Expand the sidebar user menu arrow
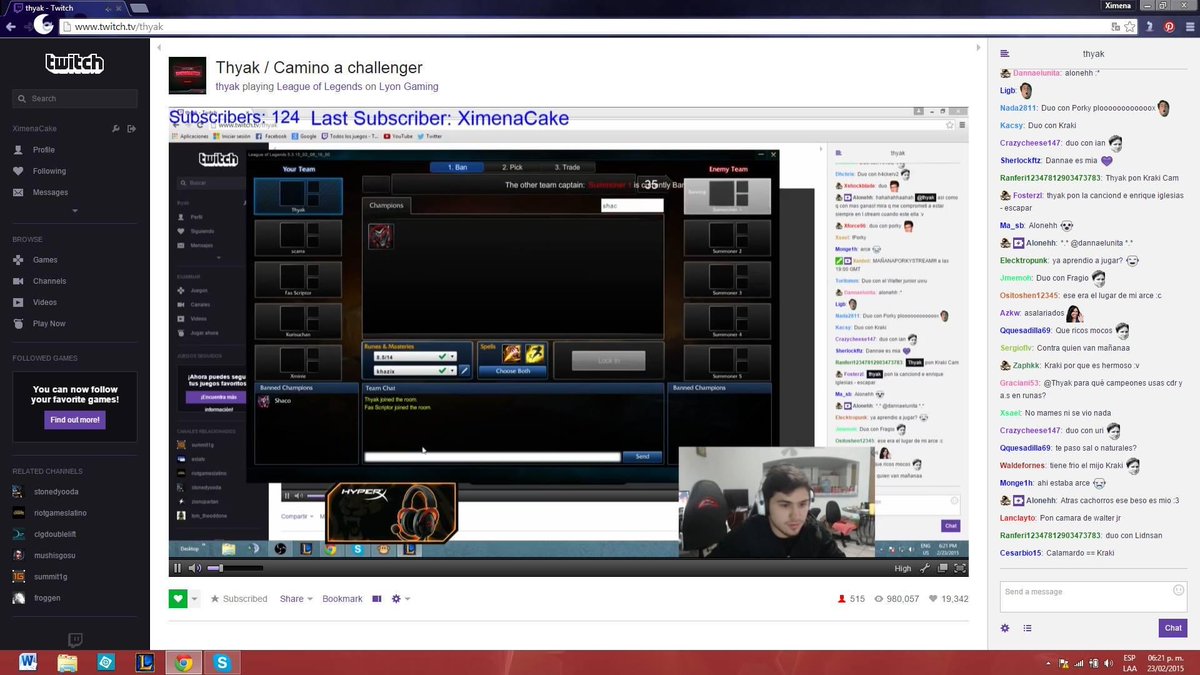This screenshot has width=1200, height=675. (x=75, y=211)
